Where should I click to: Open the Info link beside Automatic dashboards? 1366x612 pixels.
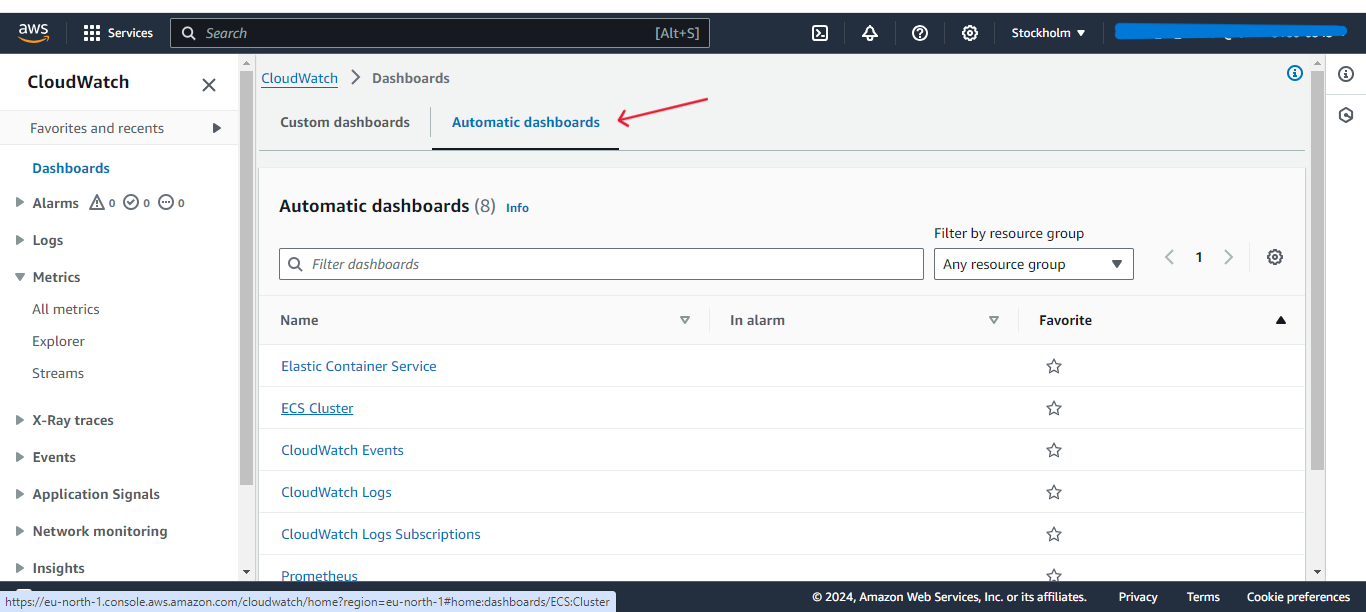(x=517, y=208)
